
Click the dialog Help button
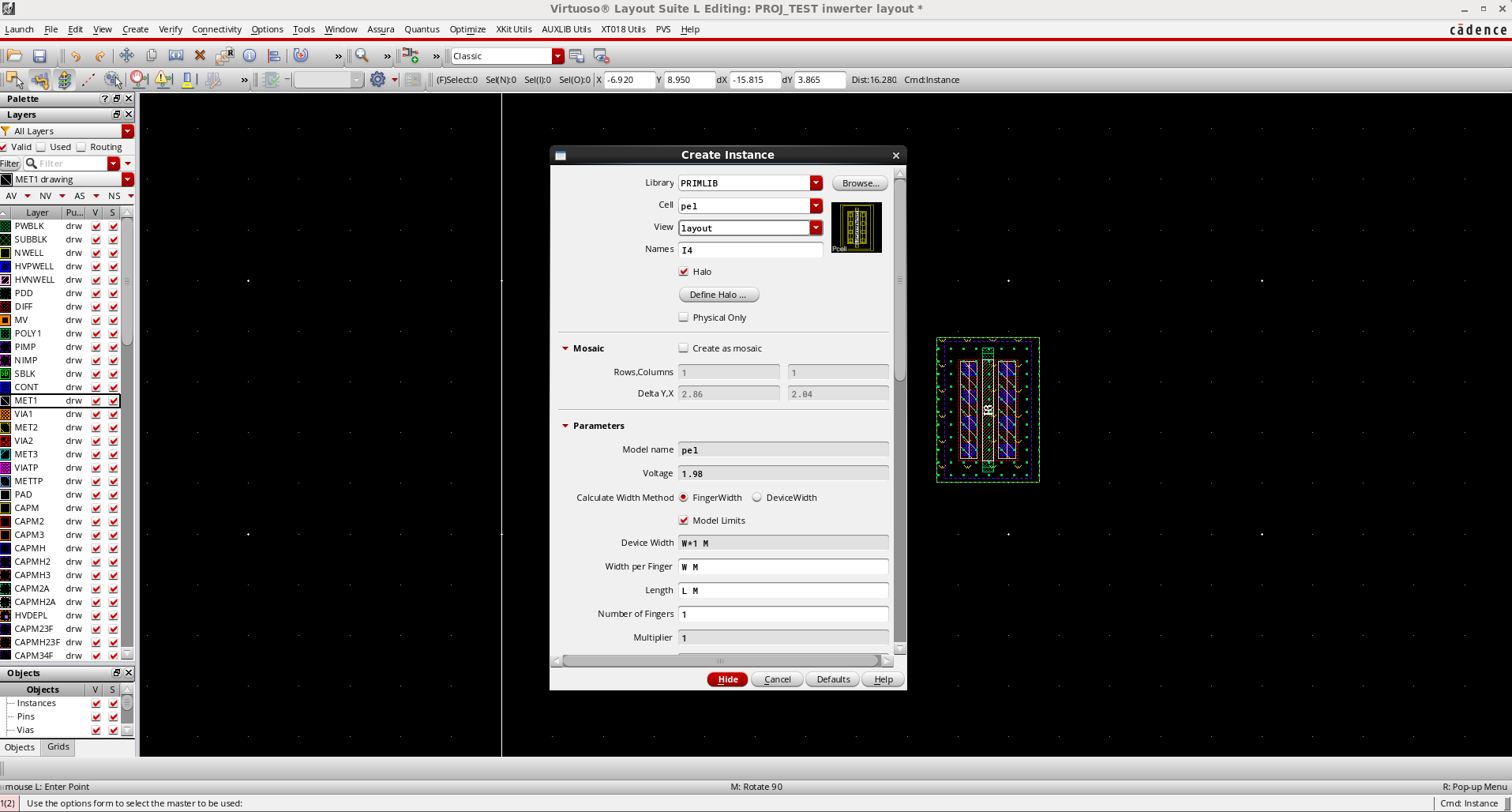[884, 679]
